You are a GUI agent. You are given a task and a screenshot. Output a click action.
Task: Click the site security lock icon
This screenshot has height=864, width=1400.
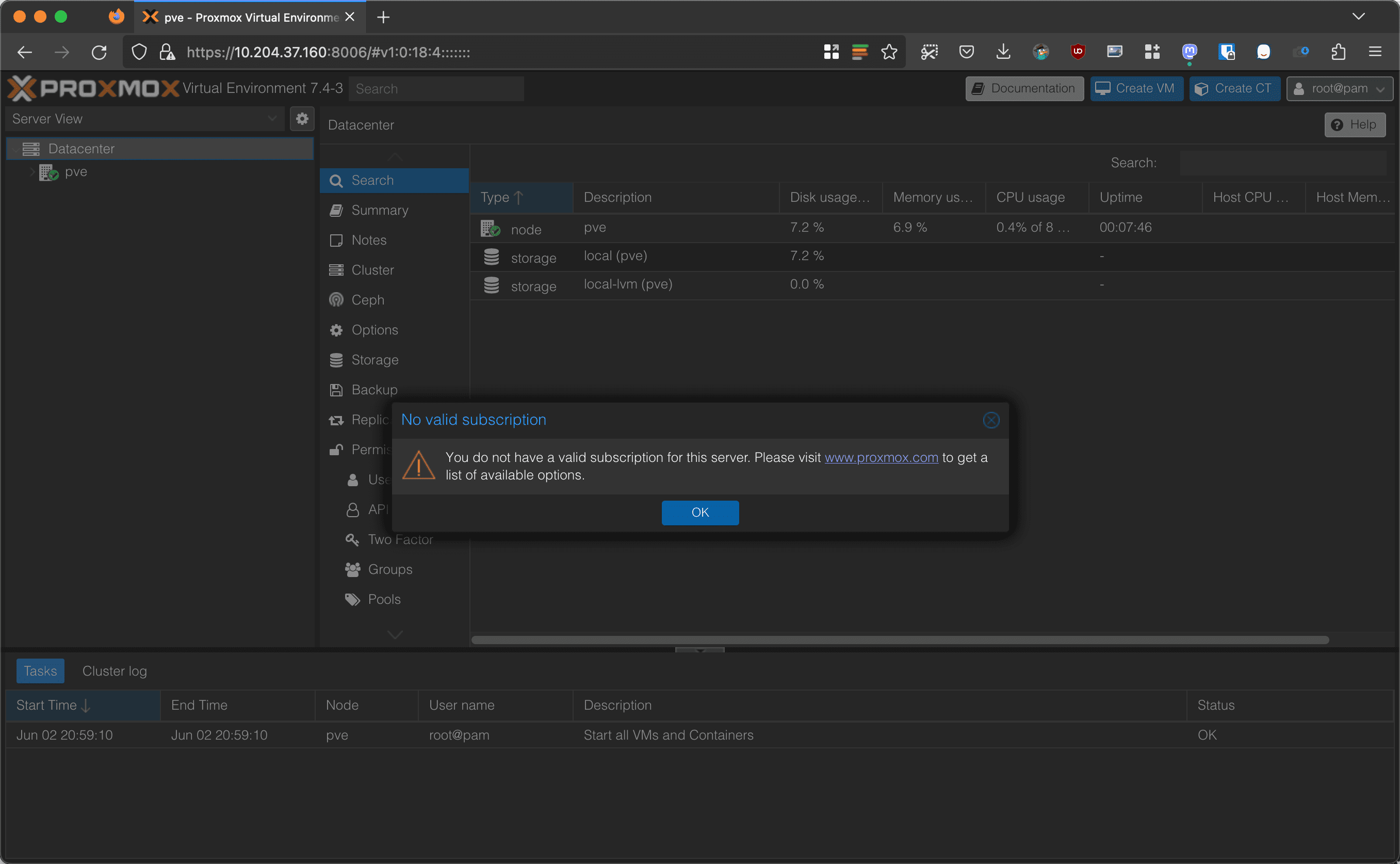(x=167, y=52)
